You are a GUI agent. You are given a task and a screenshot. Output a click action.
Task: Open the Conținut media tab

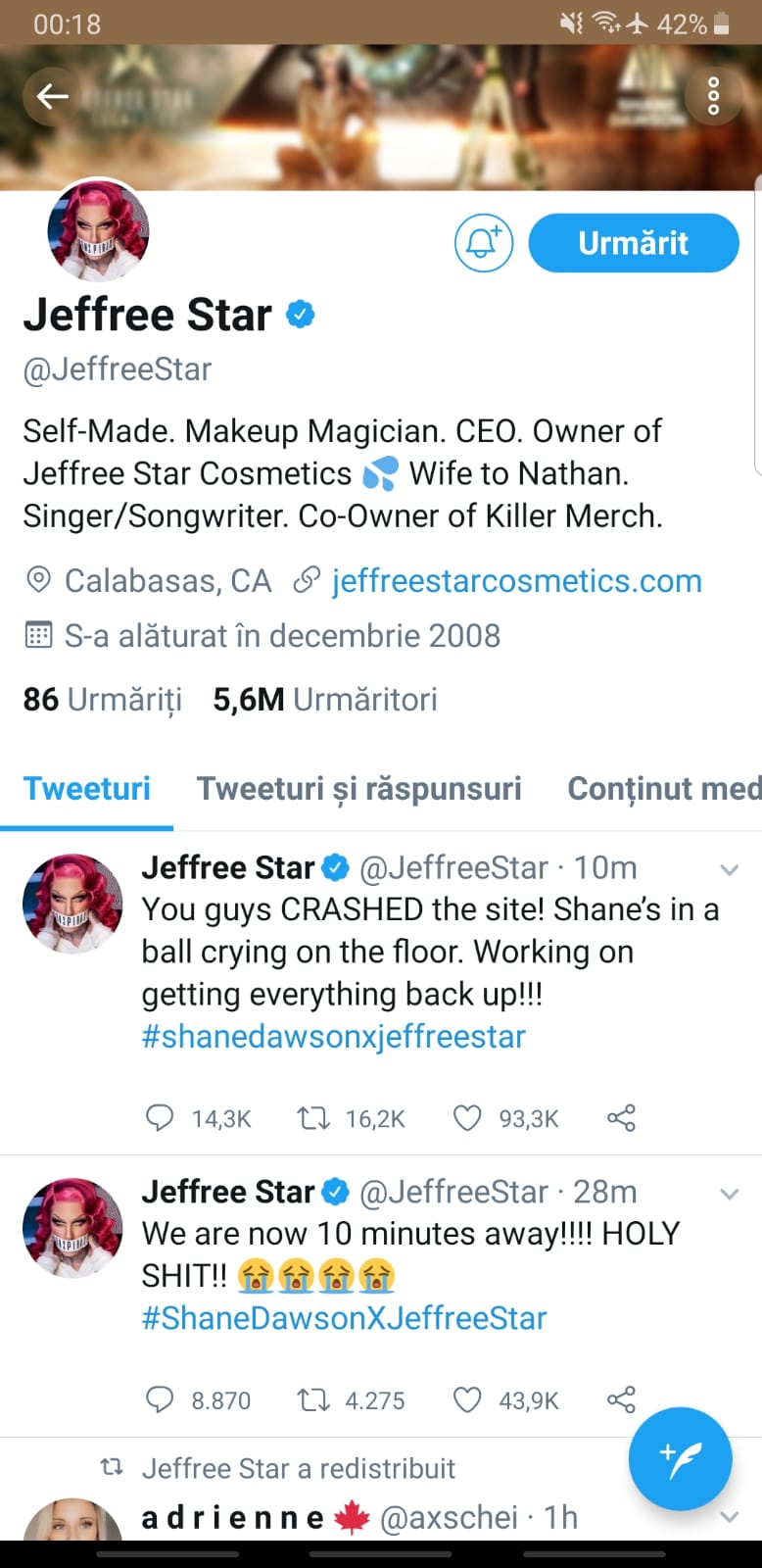pyautogui.click(x=663, y=787)
